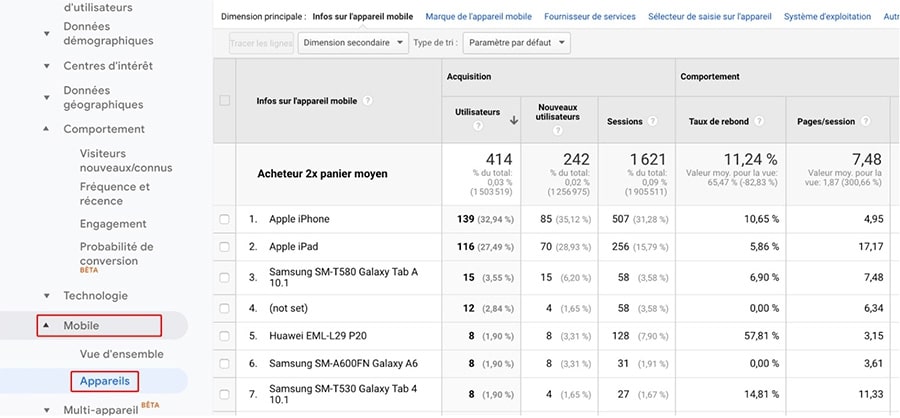Click the Apple iPhone device name

click(x=299, y=219)
